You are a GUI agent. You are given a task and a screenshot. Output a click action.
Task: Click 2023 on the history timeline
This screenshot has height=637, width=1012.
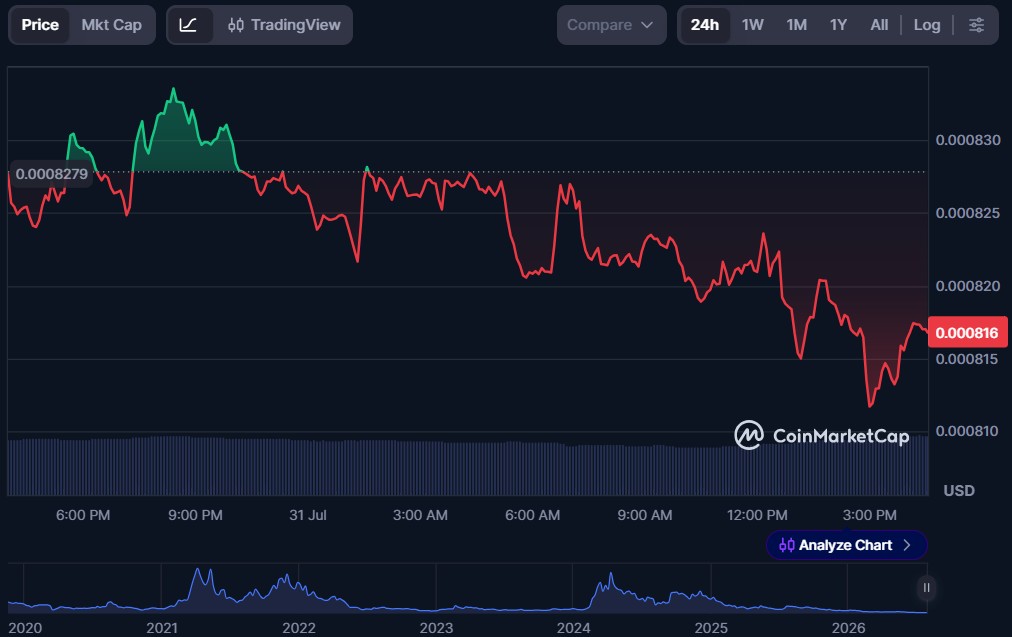click(x=436, y=628)
